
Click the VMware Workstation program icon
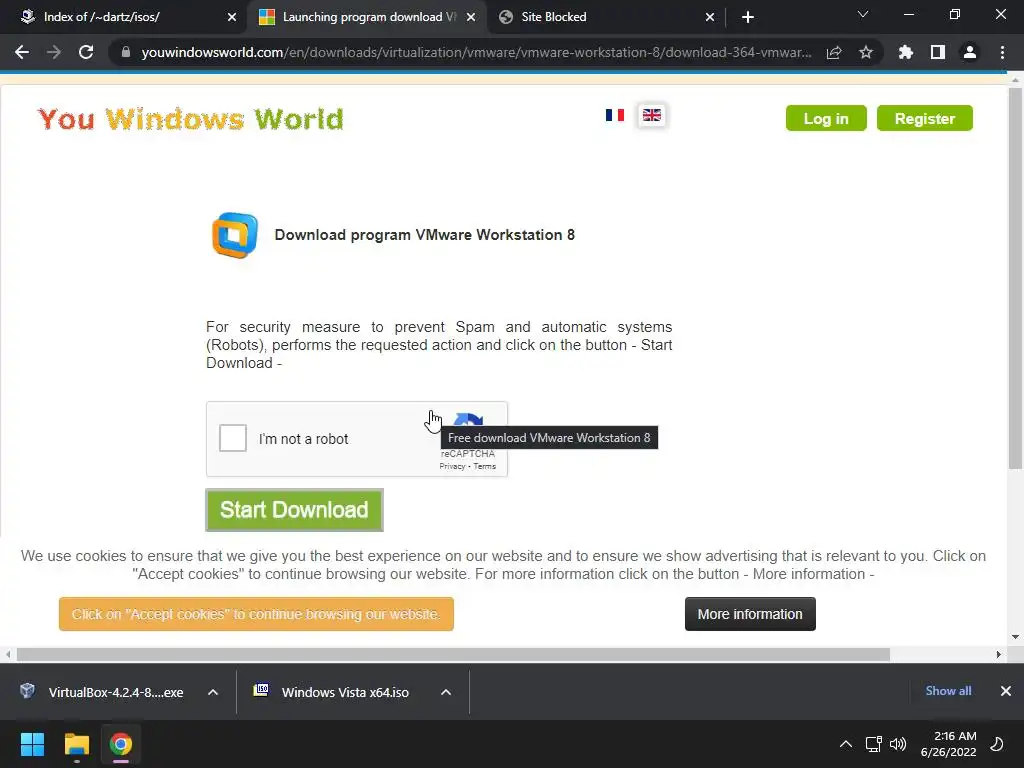click(234, 235)
